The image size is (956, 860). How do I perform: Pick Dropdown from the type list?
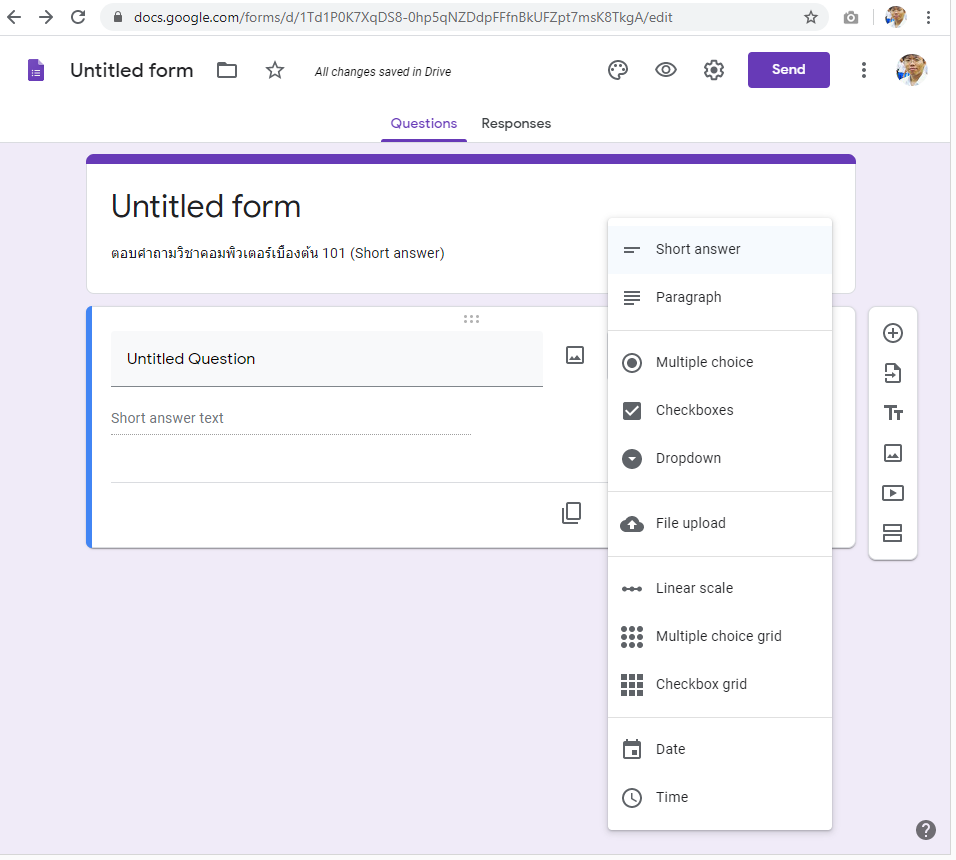688,458
